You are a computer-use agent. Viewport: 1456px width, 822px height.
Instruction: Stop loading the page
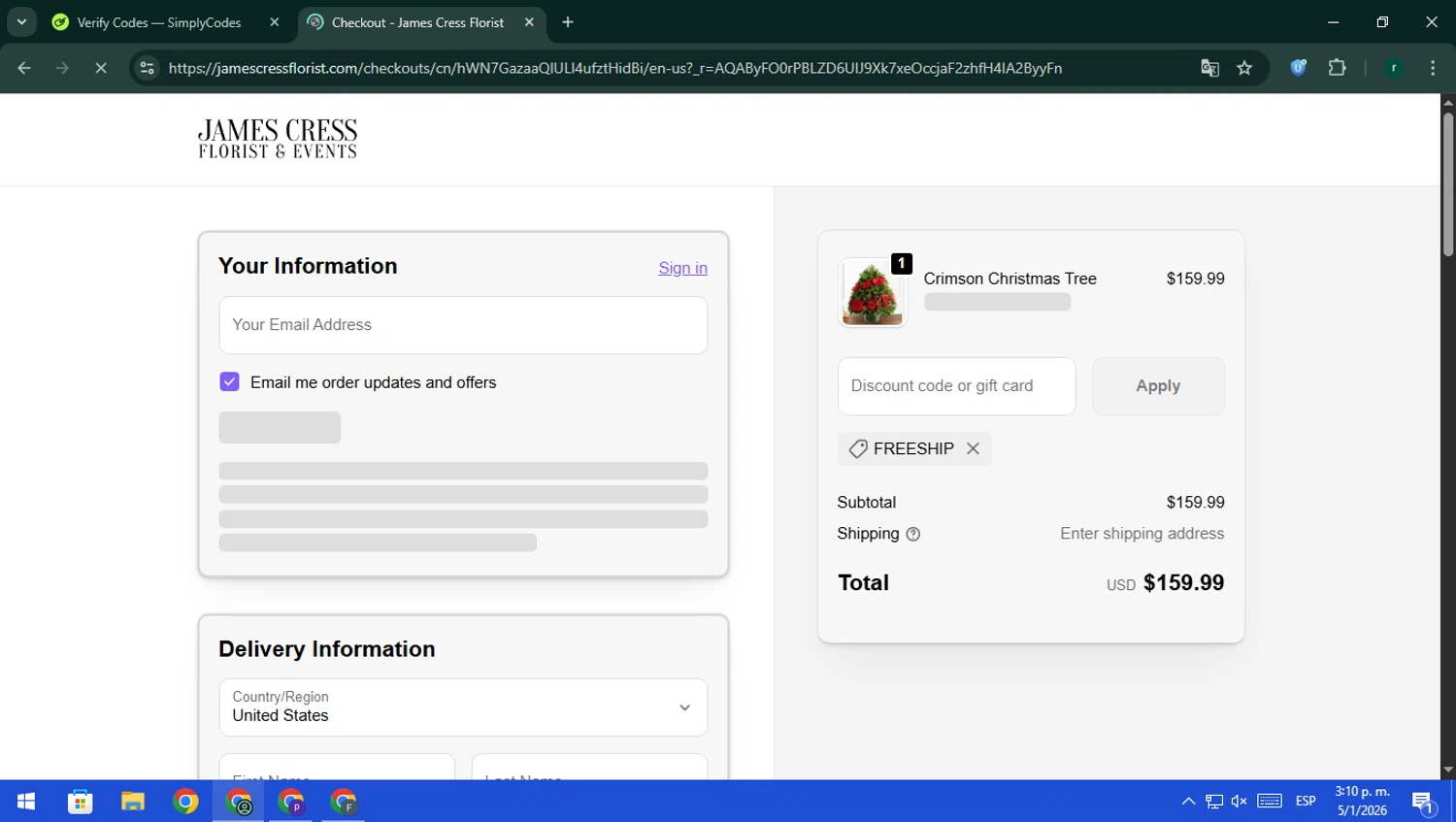pyautogui.click(x=100, y=68)
